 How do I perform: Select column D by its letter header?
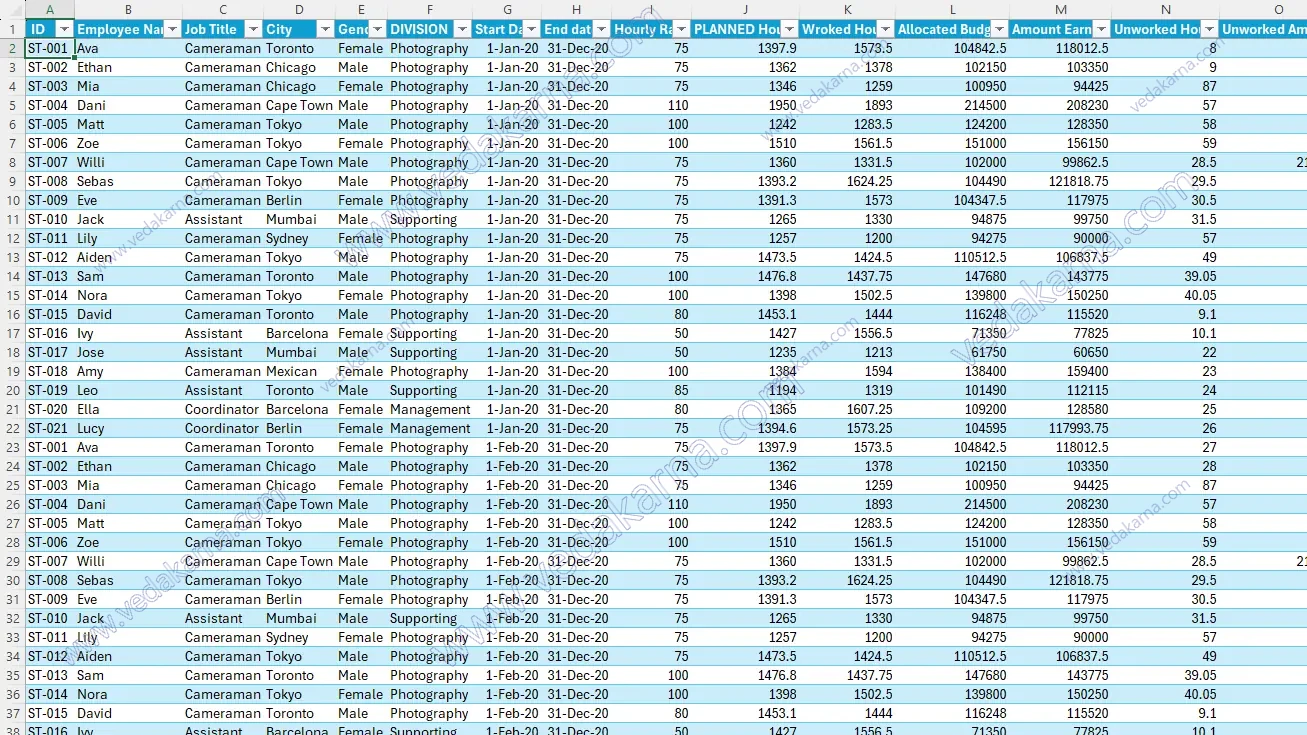tap(299, 9)
